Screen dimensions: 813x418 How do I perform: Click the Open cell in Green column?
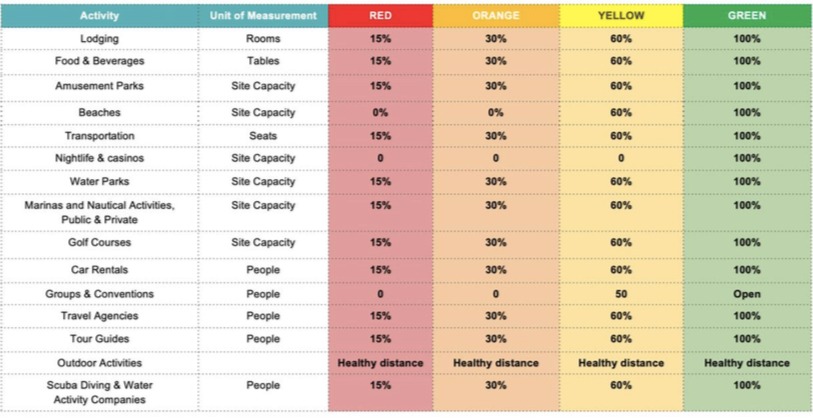[x=747, y=294]
